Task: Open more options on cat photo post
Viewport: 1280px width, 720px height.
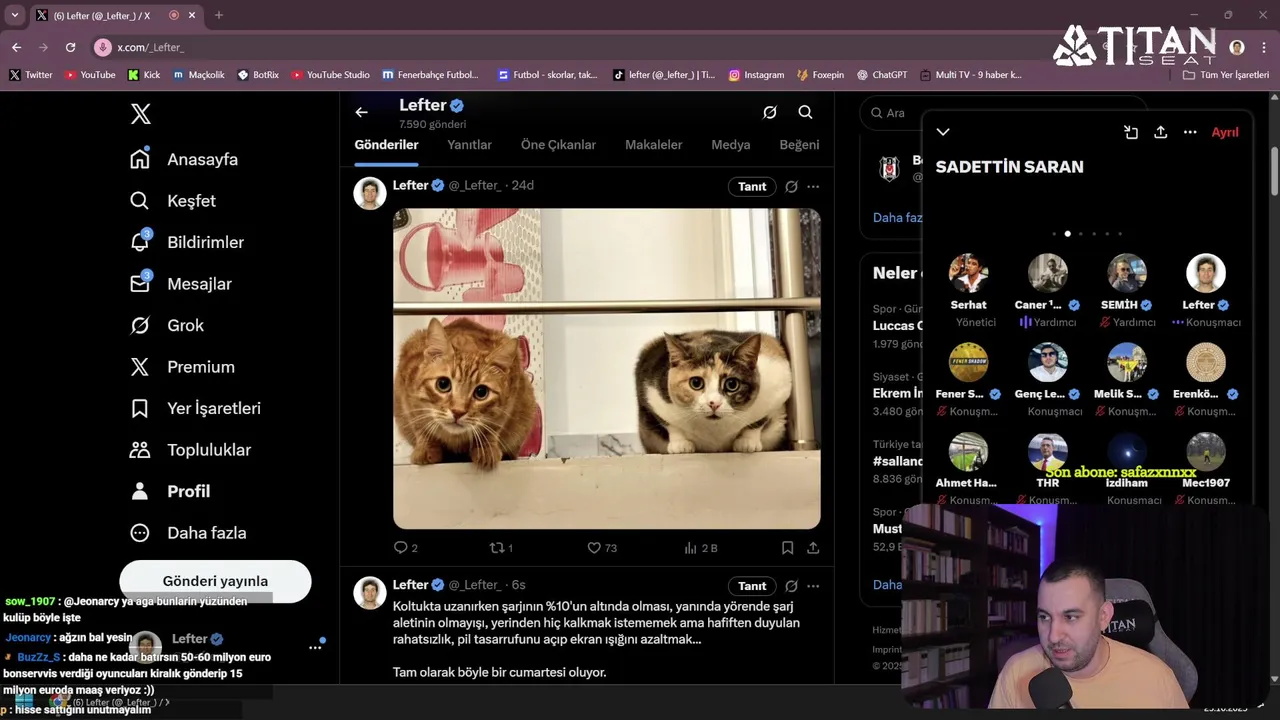Action: [813, 187]
